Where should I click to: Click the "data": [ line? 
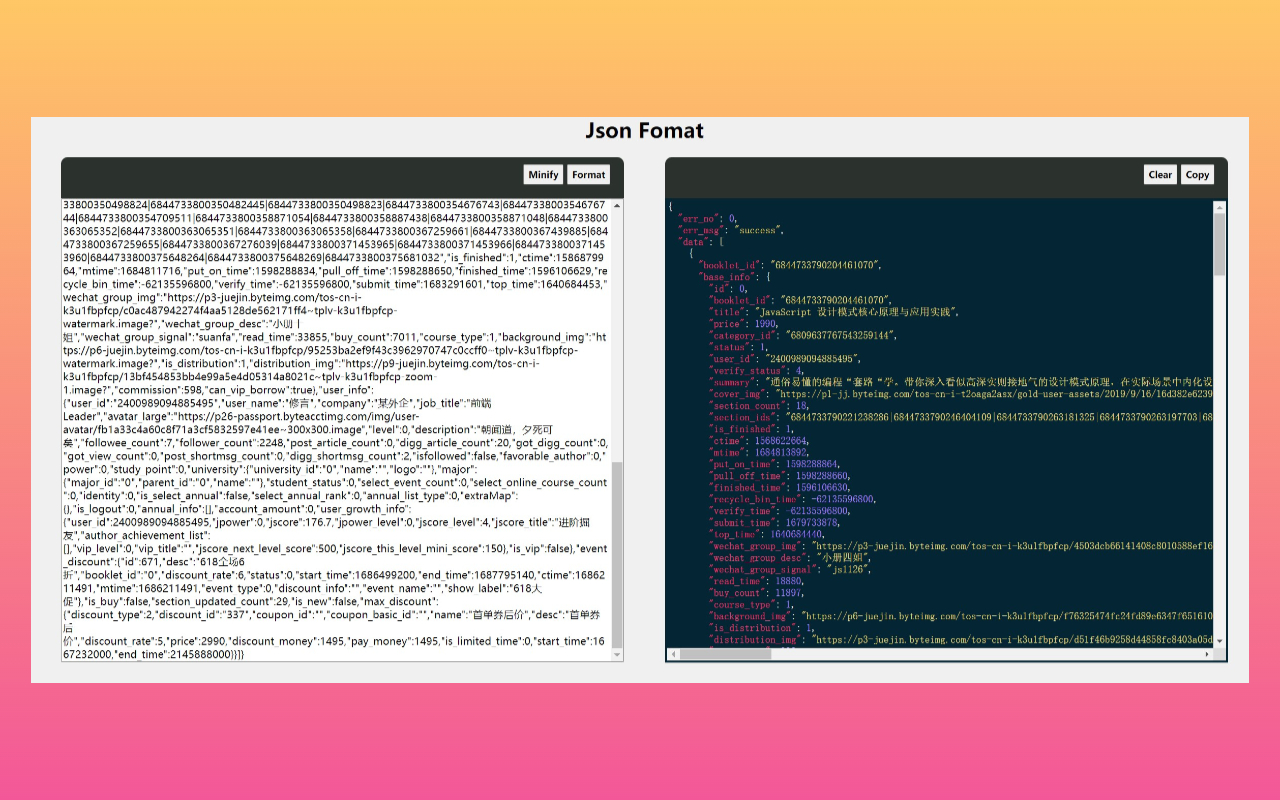pyautogui.click(x=701, y=241)
